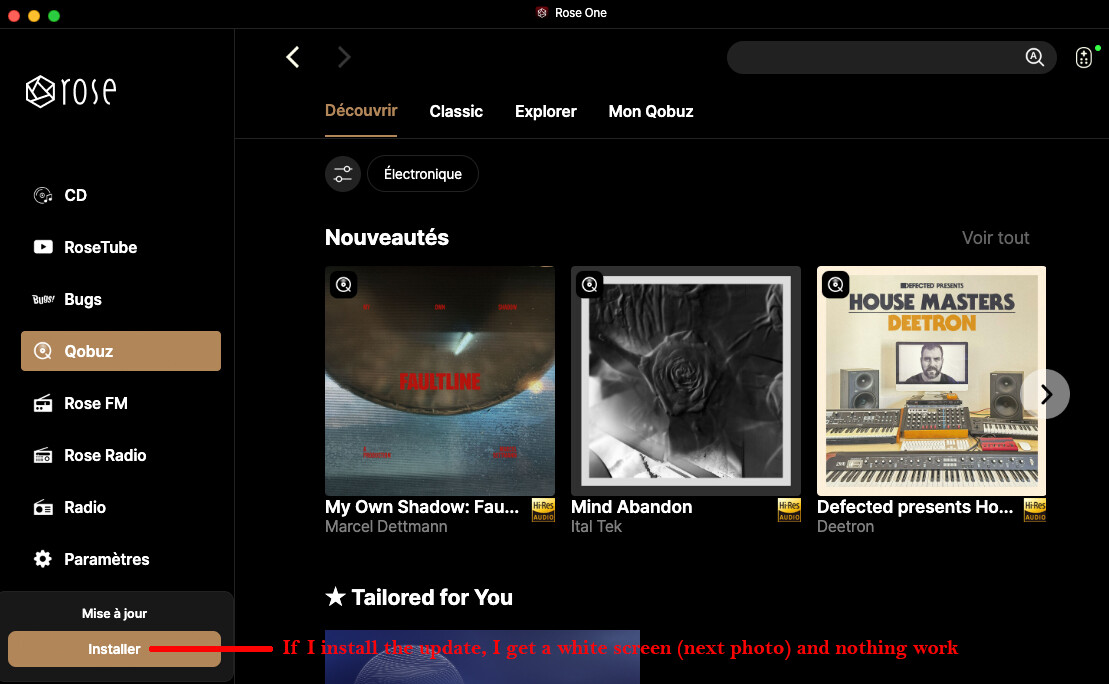The height and width of the screenshot is (684, 1109).
Task: Click Voir tout for Nouveautés
Action: (995, 238)
